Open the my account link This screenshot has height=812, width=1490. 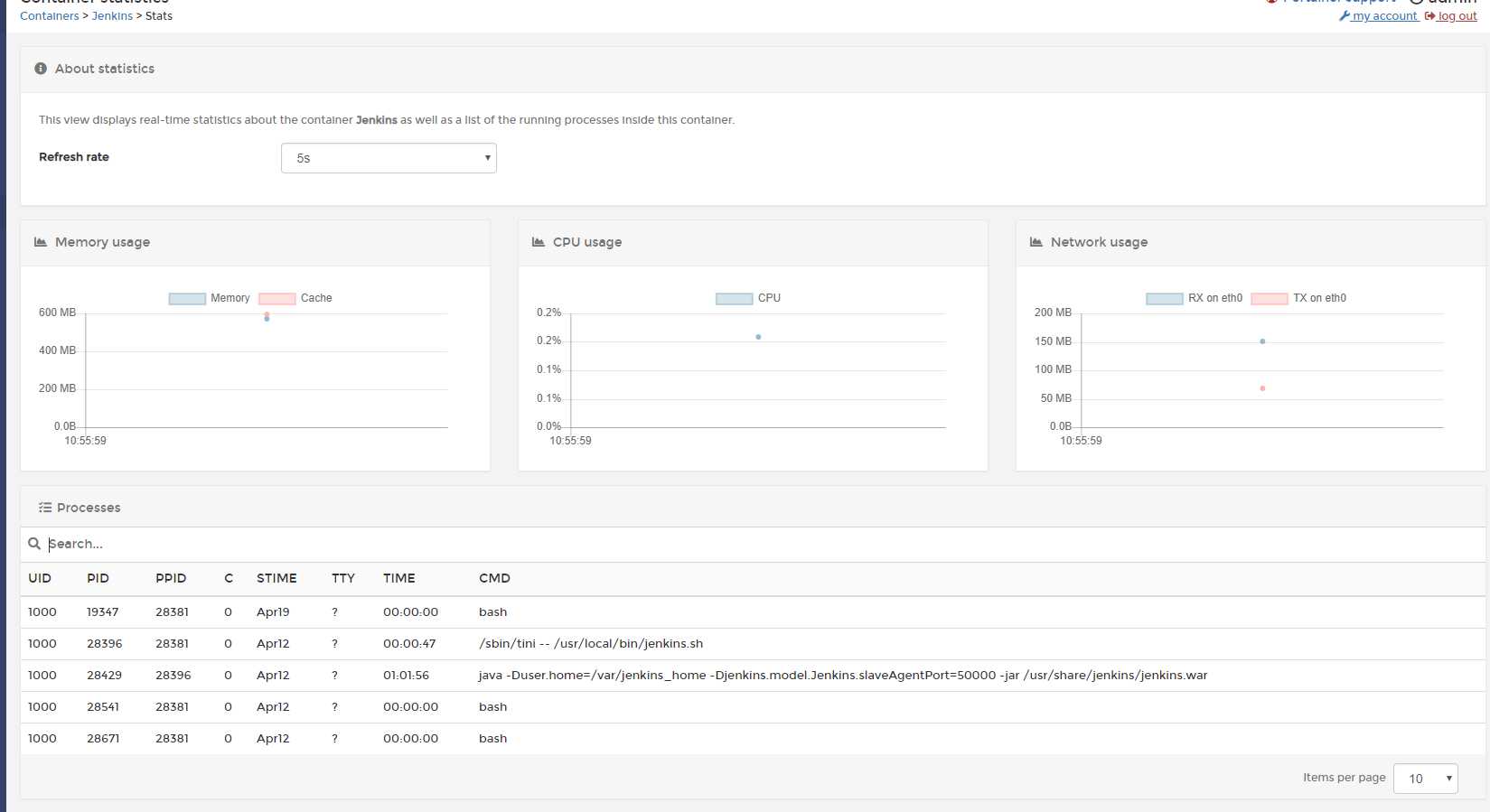tap(1385, 16)
